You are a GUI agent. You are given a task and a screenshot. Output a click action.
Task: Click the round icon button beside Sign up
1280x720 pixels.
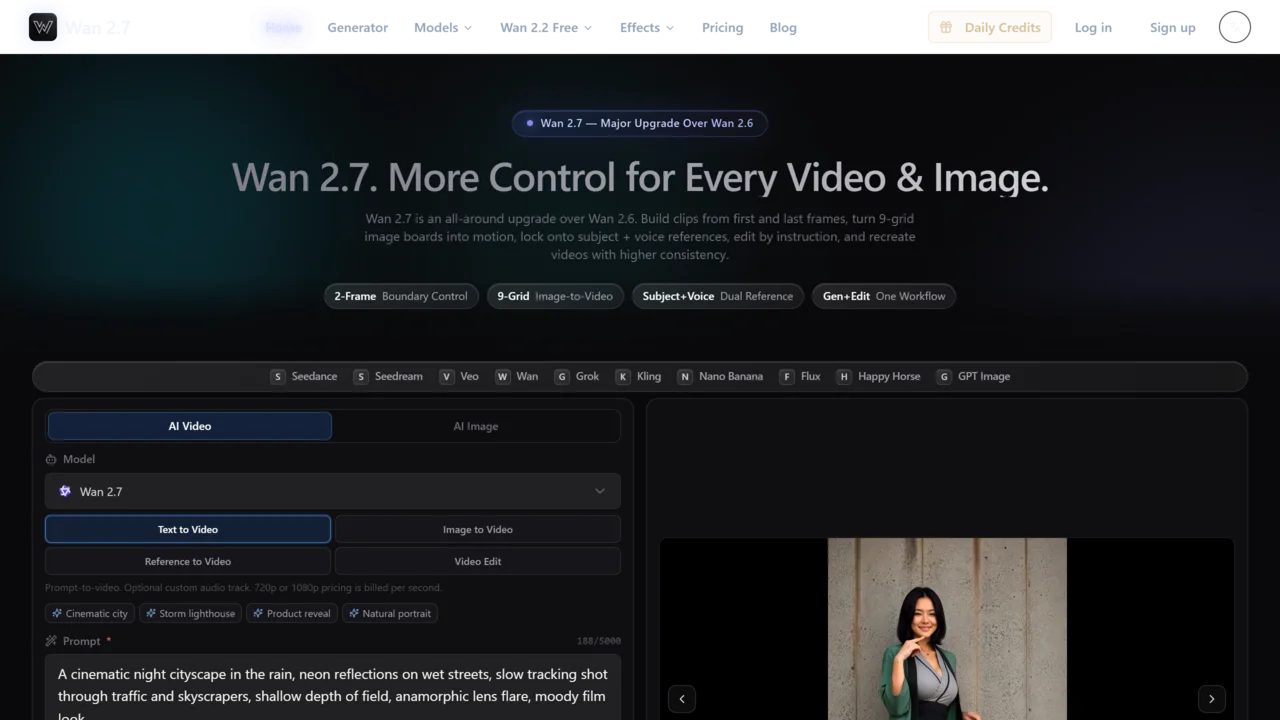click(x=1235, y=27)
